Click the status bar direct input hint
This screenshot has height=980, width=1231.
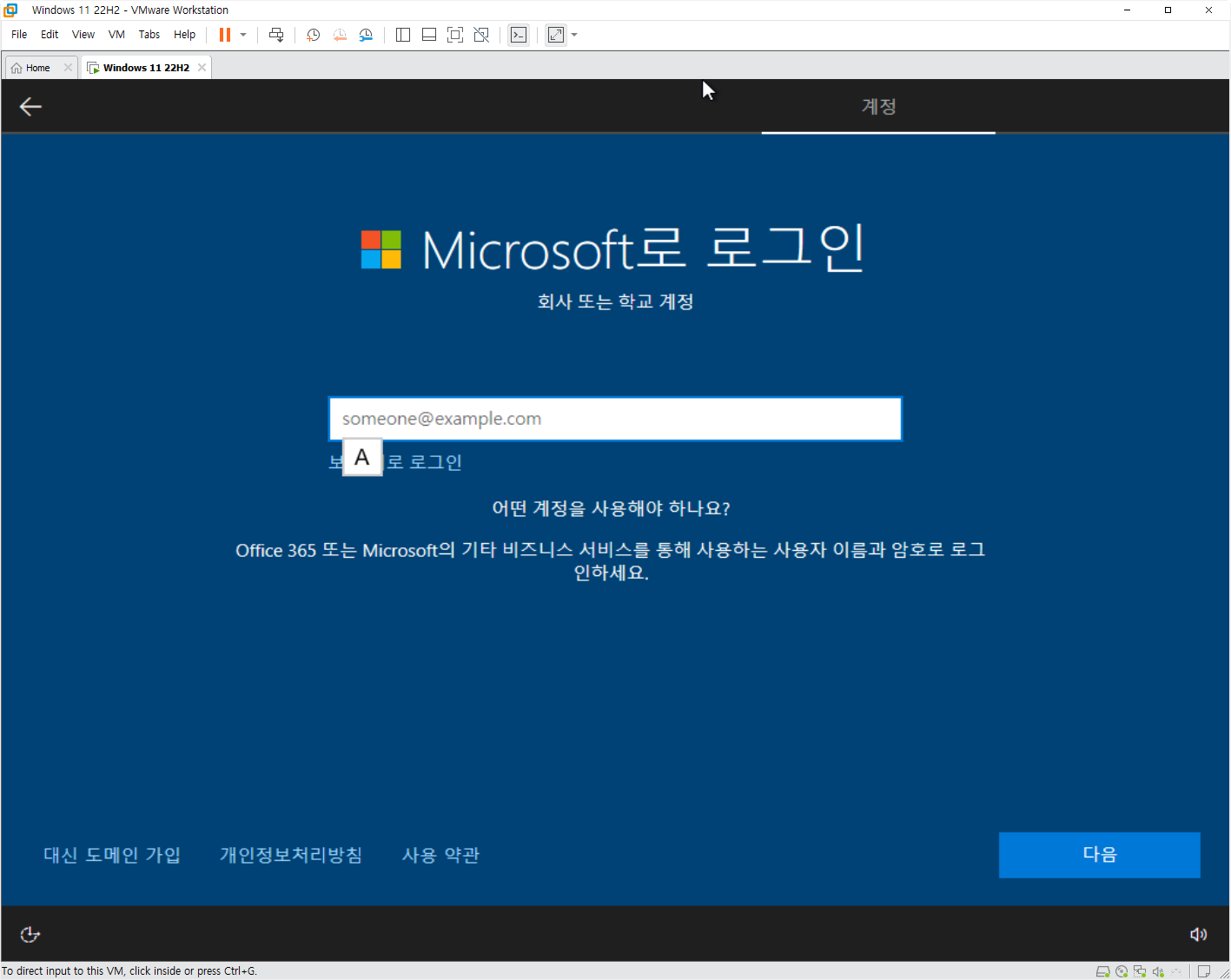click(129, 971)
